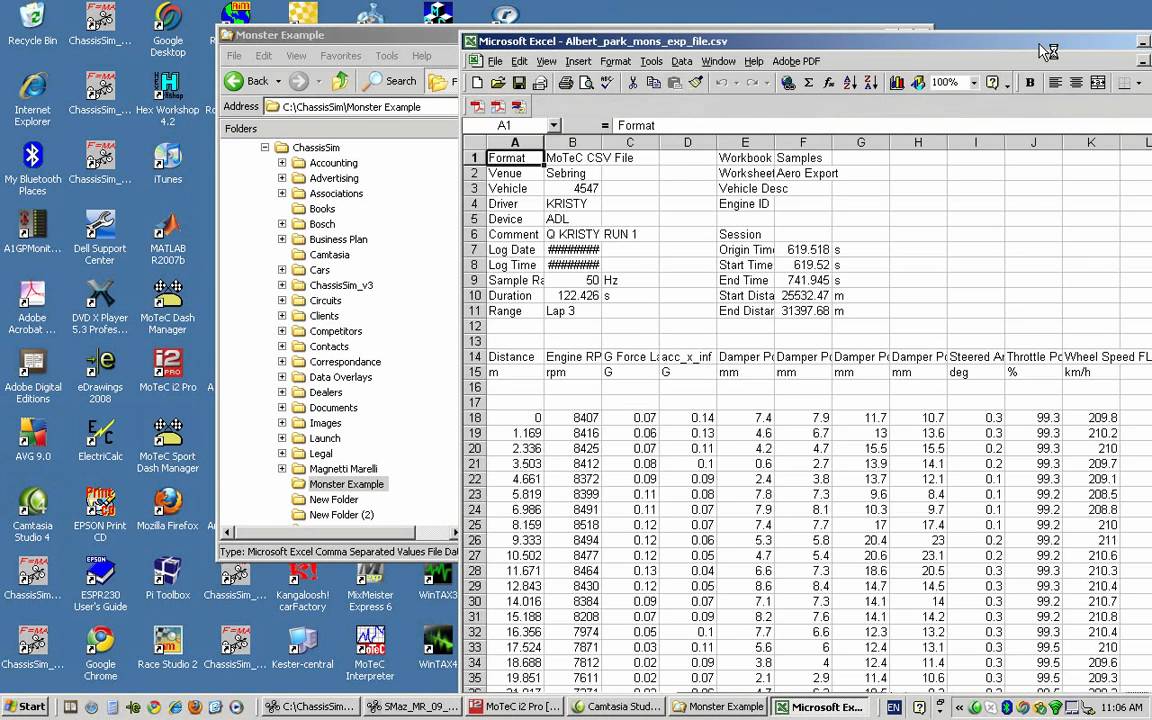Click the New workbook icon in Excel
Viewport: 1152px width, 720px height.
477,83
